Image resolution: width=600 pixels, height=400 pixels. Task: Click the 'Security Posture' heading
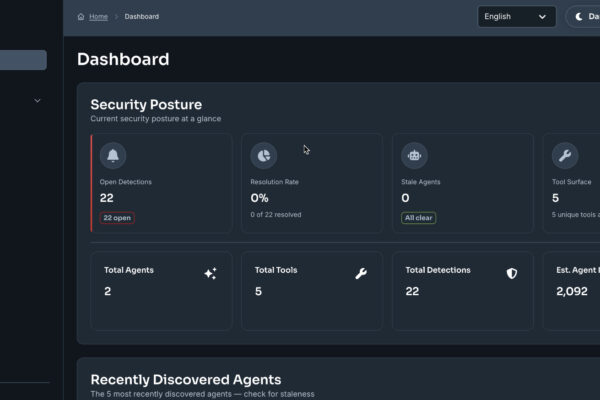click(x=146, y=104)
